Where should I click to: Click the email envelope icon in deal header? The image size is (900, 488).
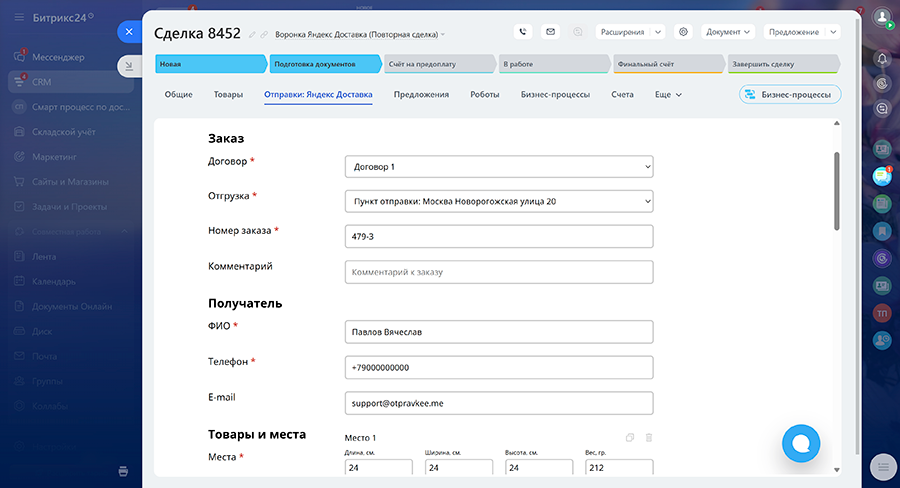pos(550,32)
